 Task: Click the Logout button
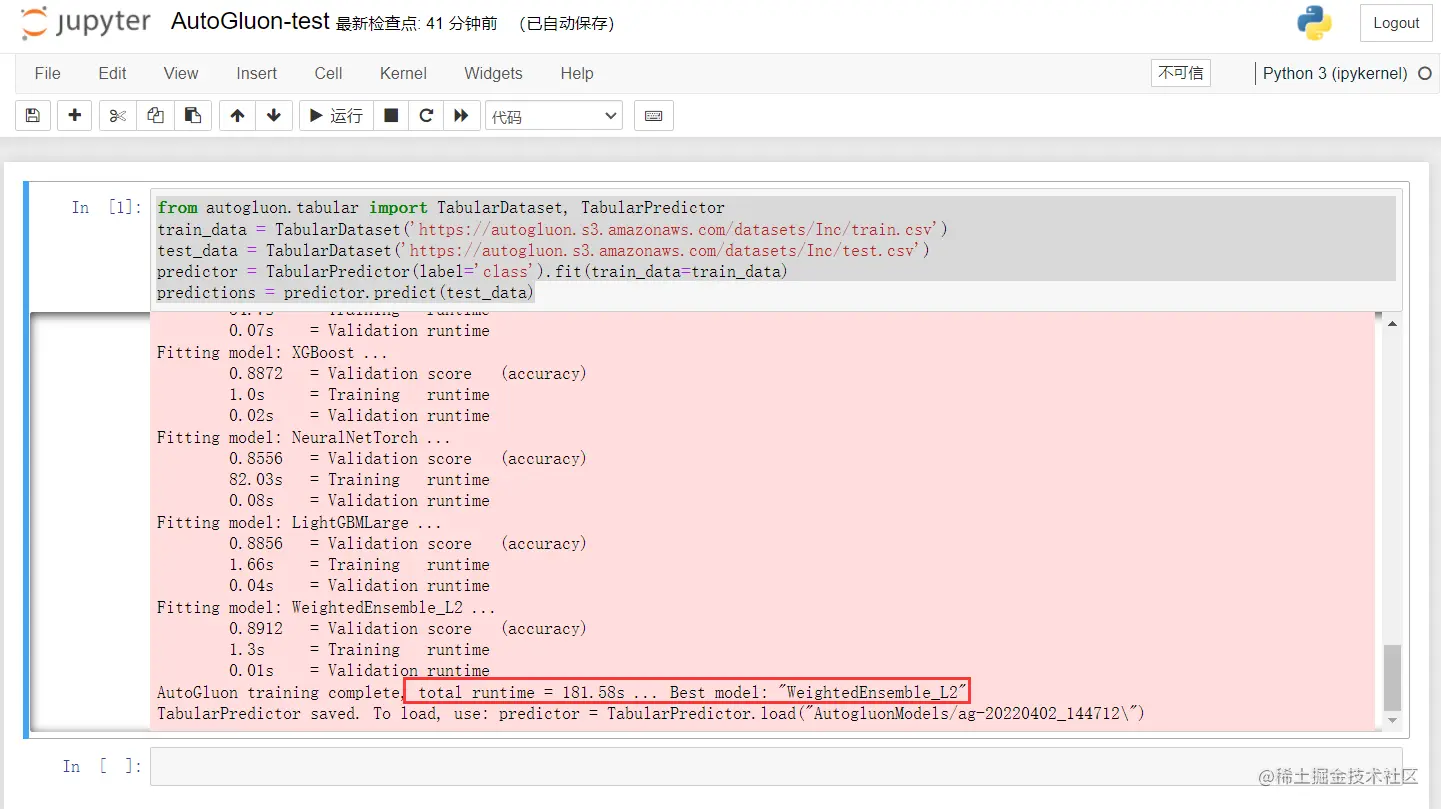pos(1396,23)
